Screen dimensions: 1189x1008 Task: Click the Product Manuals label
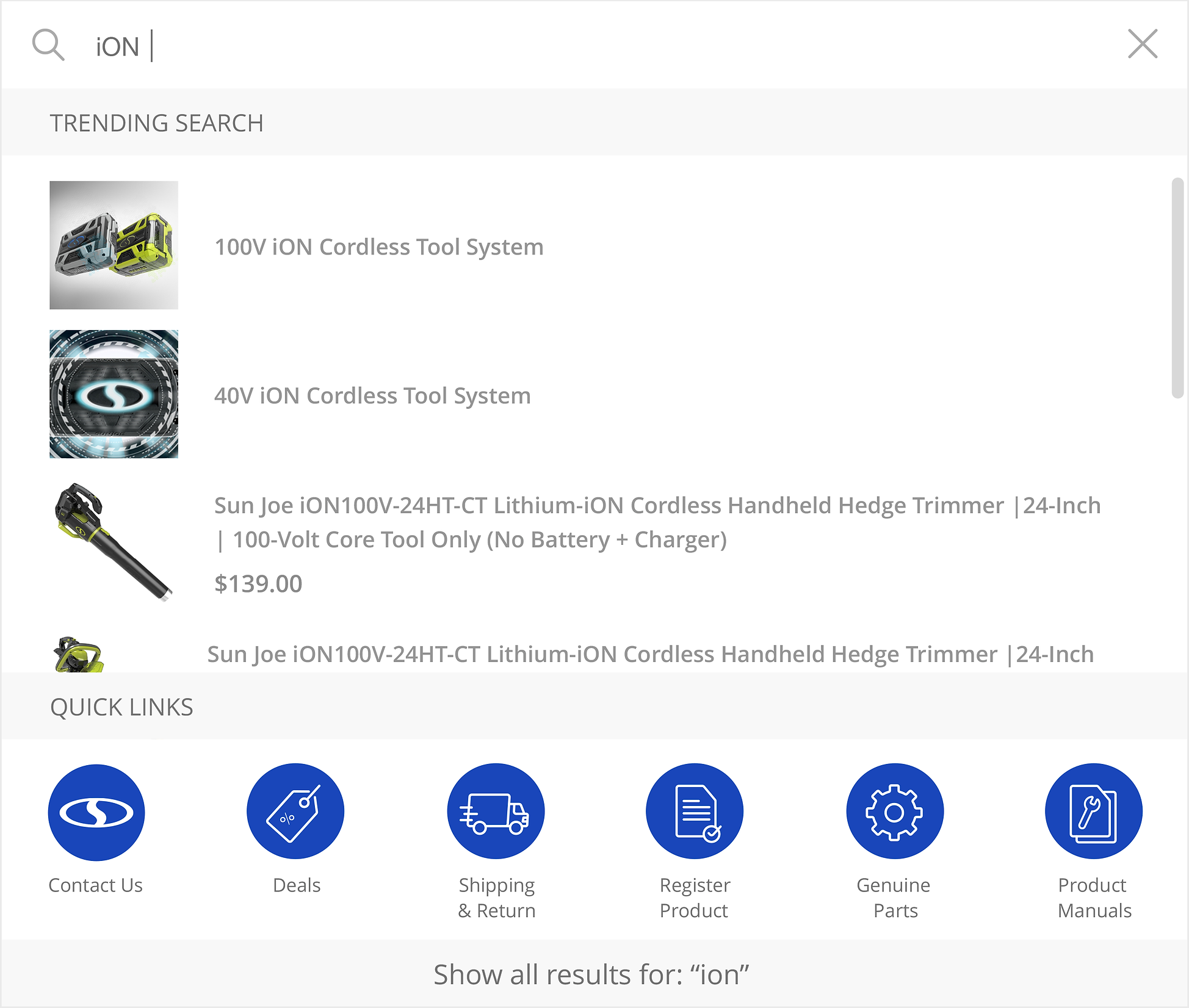pos(1094,898)
